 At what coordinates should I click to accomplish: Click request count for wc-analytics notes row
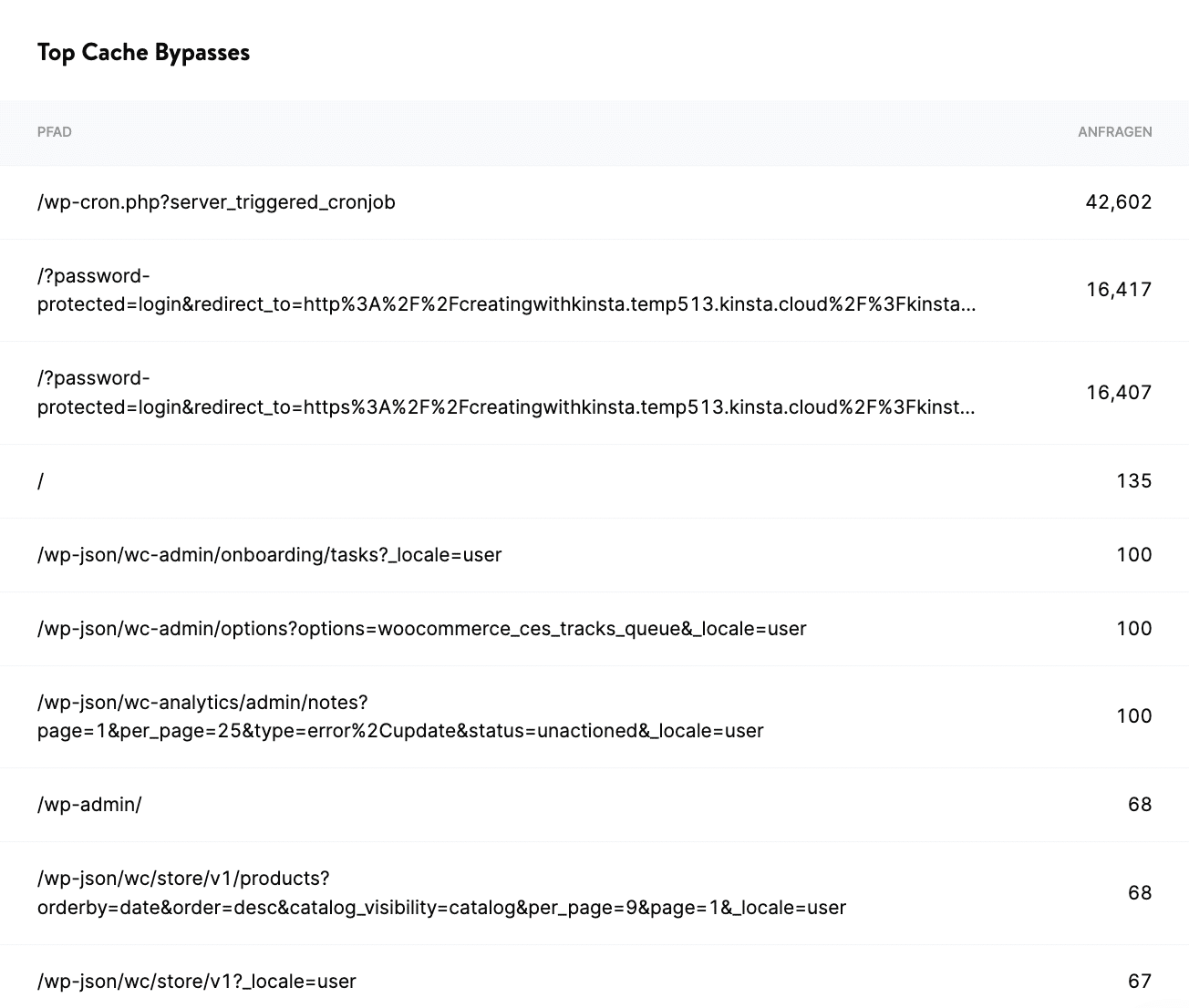pyautogui.click(x=1133, y=716)
